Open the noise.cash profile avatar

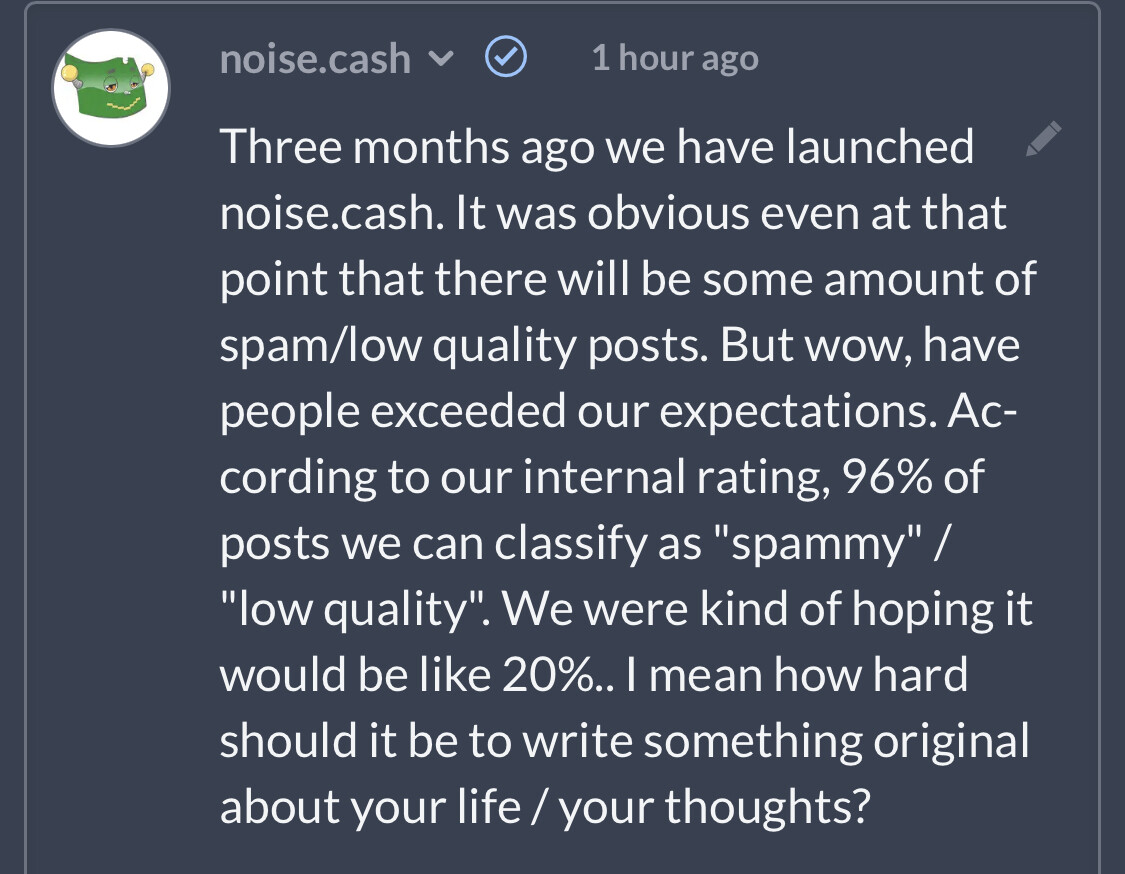111,88
